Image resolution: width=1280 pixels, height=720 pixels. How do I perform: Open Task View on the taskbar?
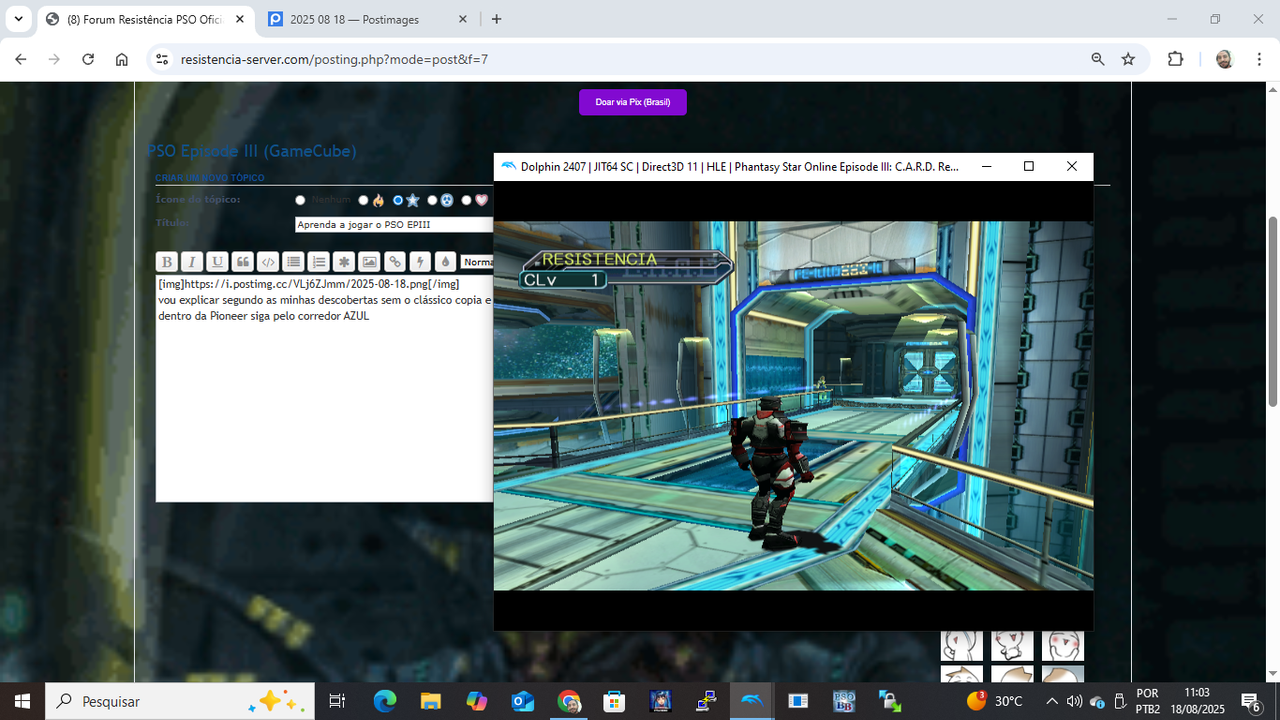337,701
